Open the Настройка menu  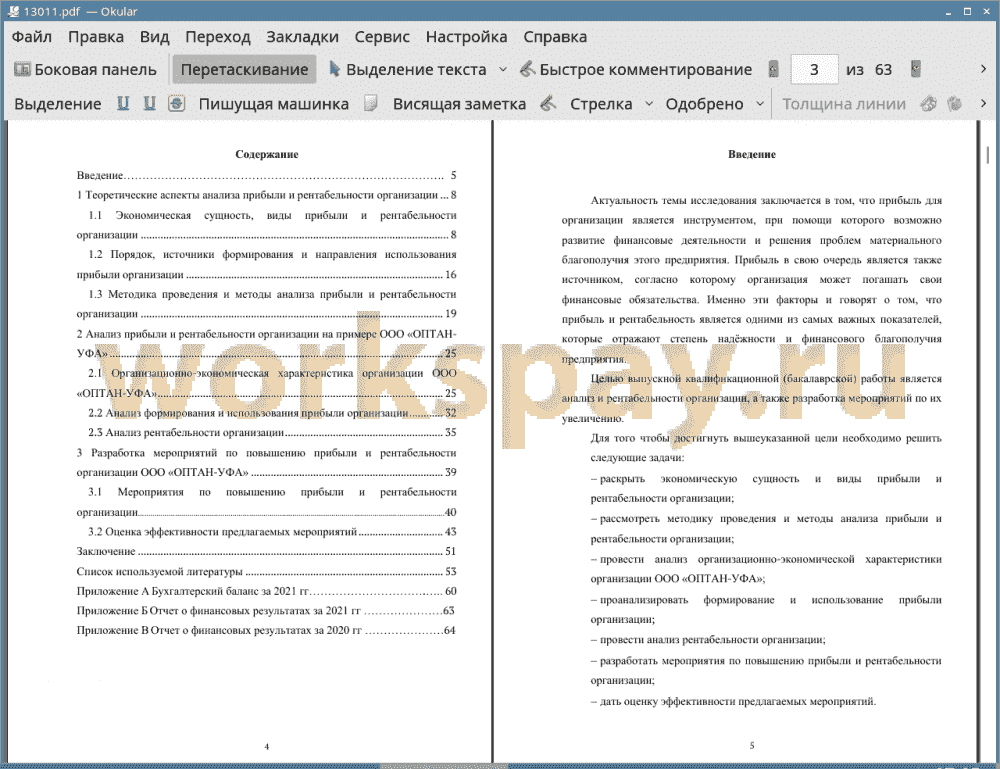466,37
